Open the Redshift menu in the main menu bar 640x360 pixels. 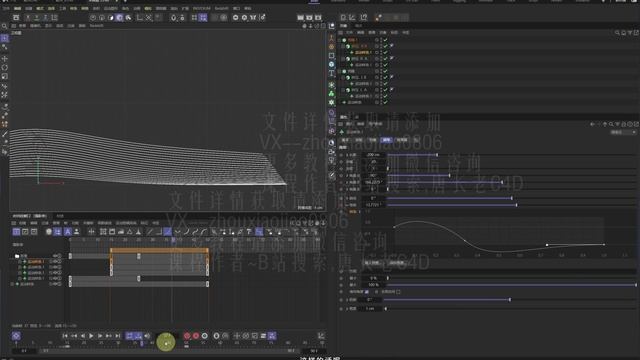click(222, 8)
